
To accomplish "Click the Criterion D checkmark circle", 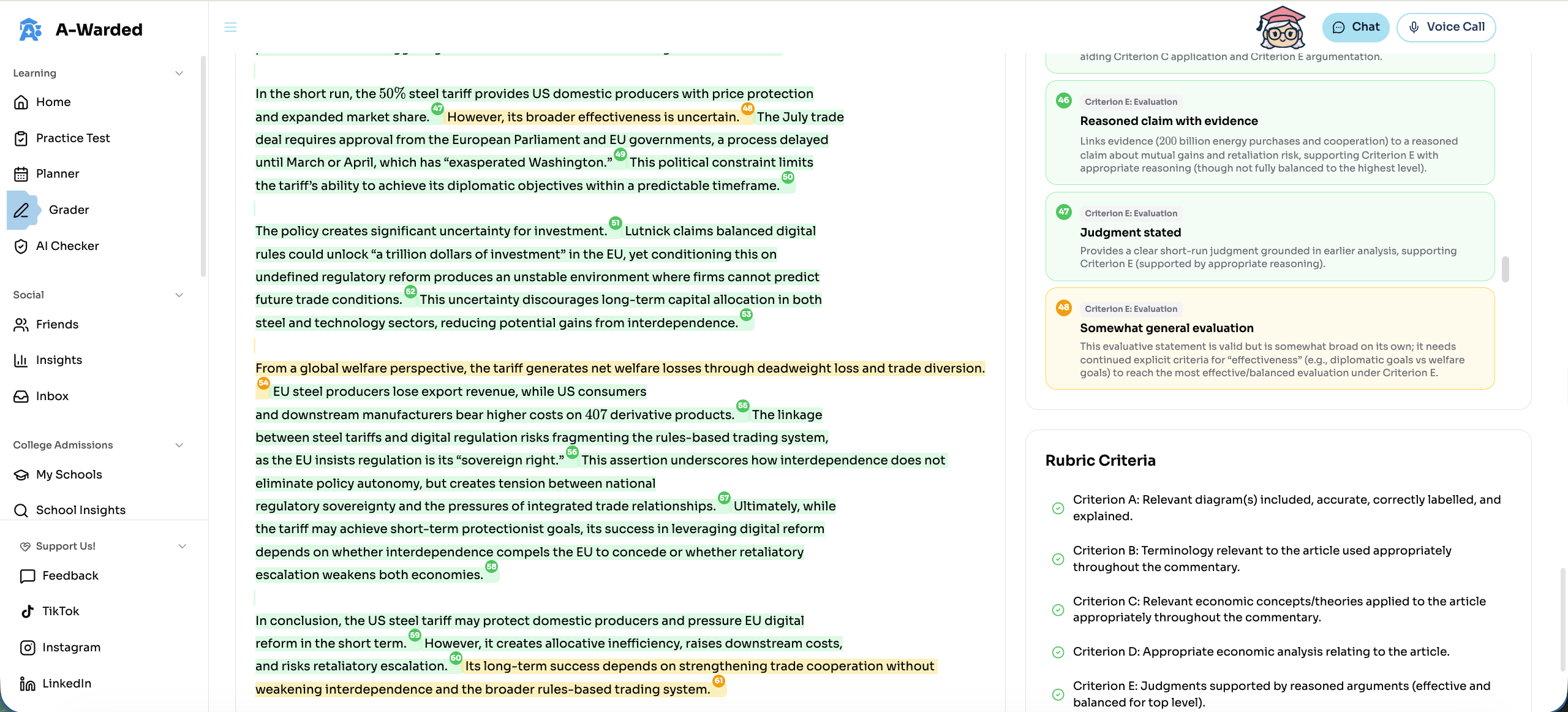I will click(x=1058, y=653).
